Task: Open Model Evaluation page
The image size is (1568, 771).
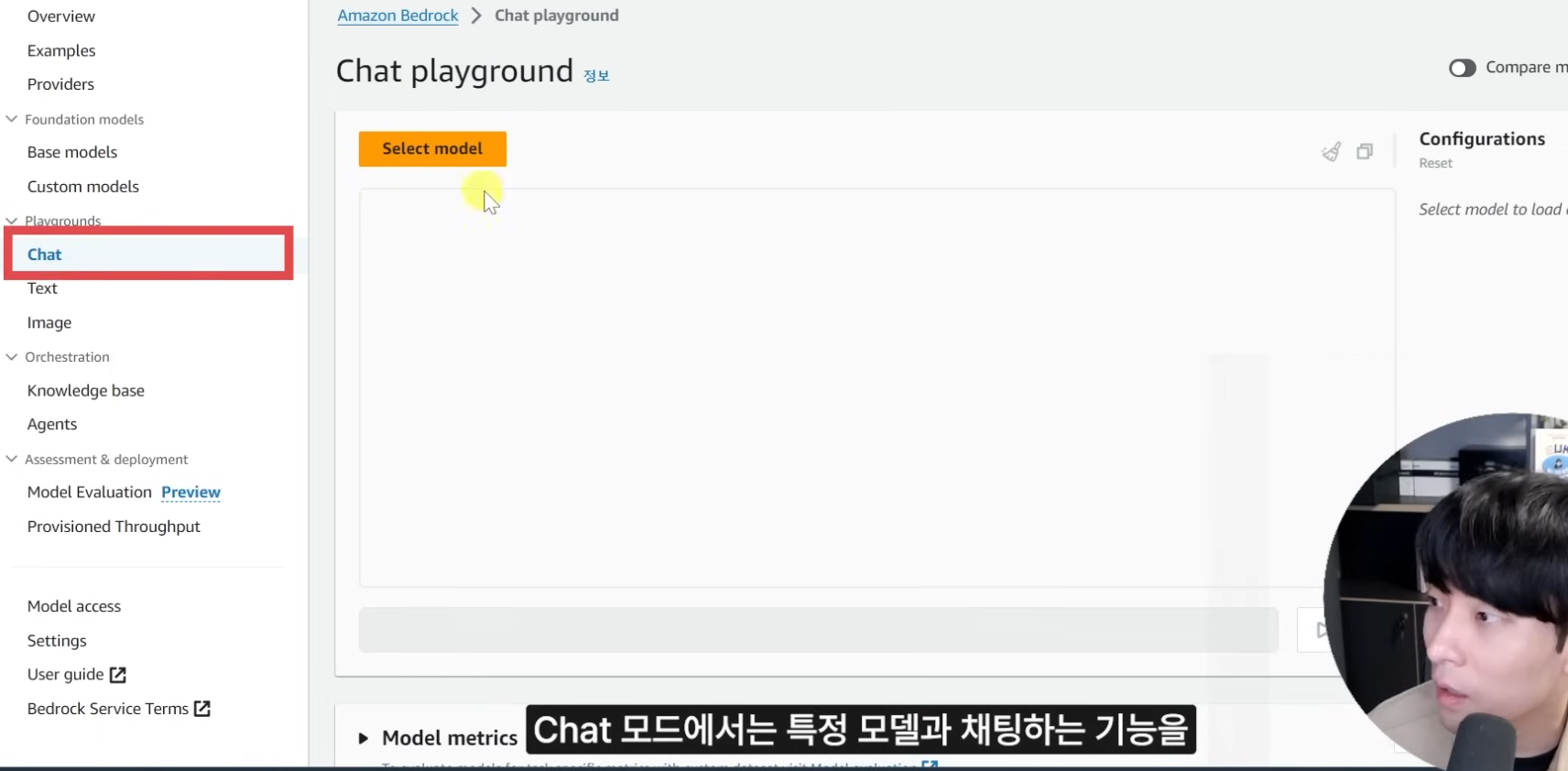Action: click(x=90, y=493)
